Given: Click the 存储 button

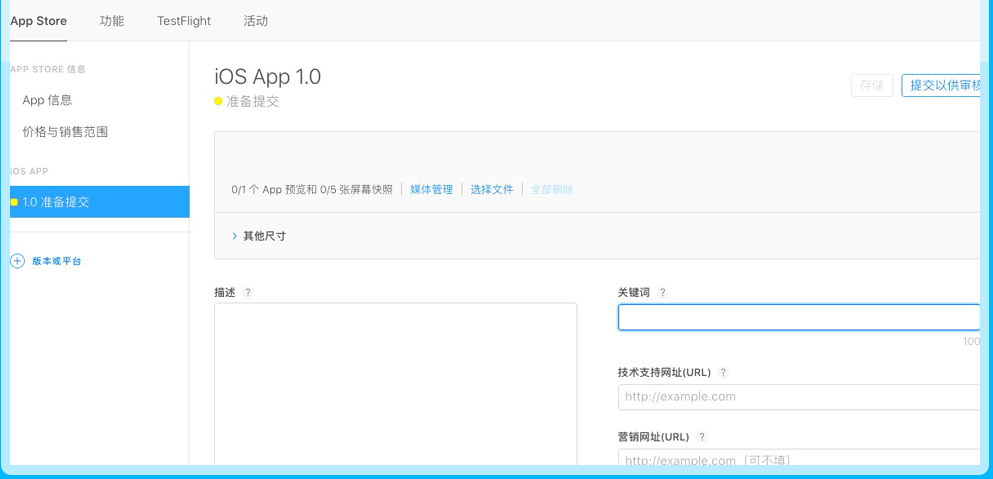Looking at the screenshot, I should click(x=871, y=86).
